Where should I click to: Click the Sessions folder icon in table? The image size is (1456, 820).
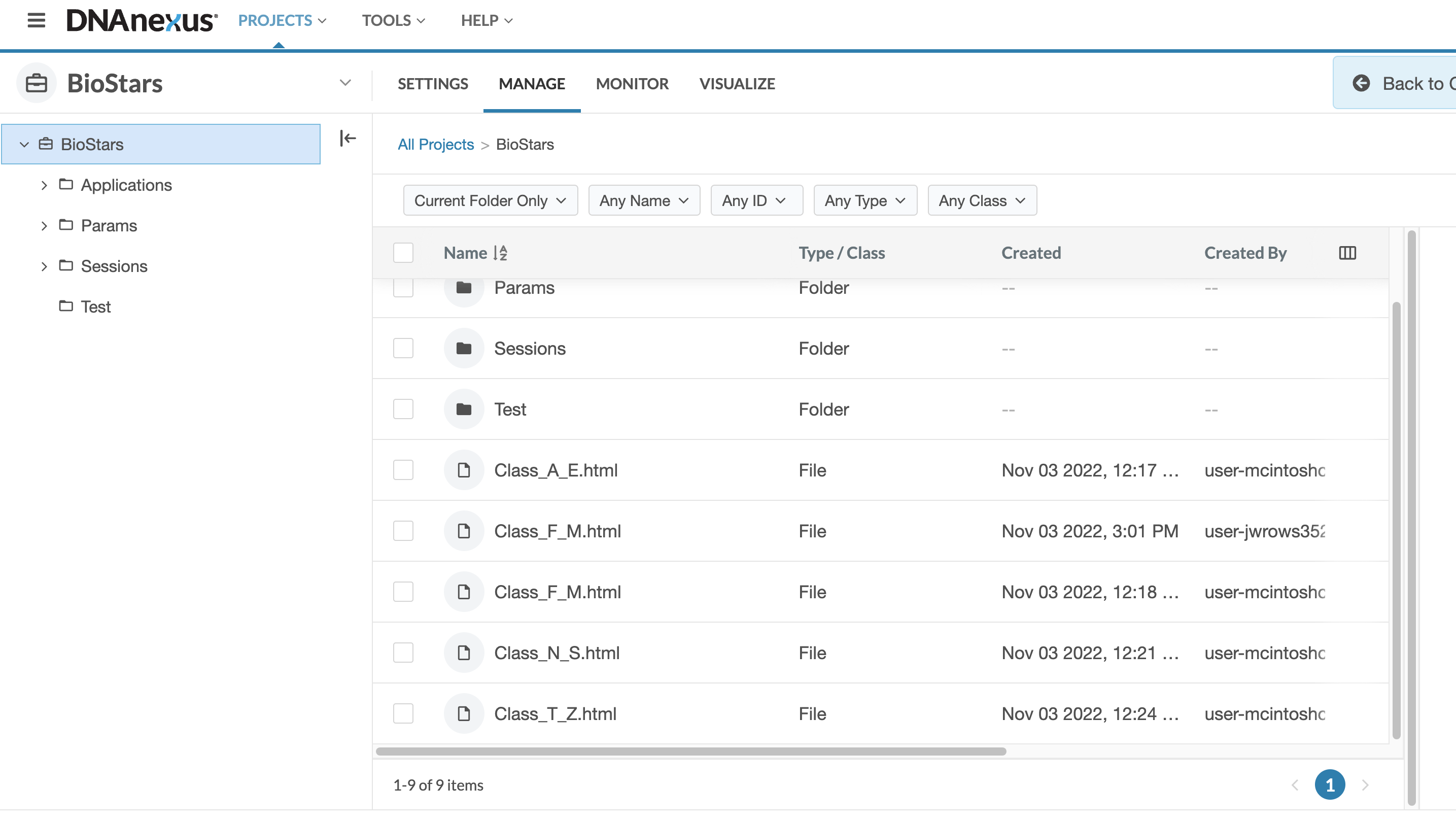[x=464, y=349]
